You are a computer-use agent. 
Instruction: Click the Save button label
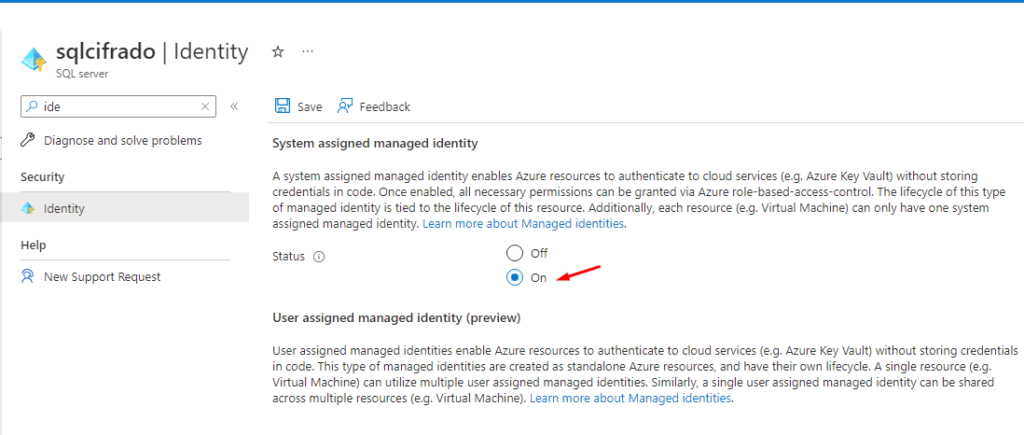coord(310,106)
